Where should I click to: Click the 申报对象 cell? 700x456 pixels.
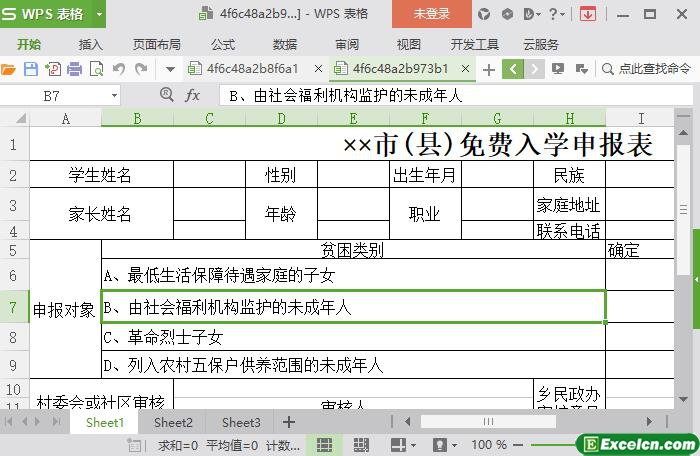(x=65, y=310)
